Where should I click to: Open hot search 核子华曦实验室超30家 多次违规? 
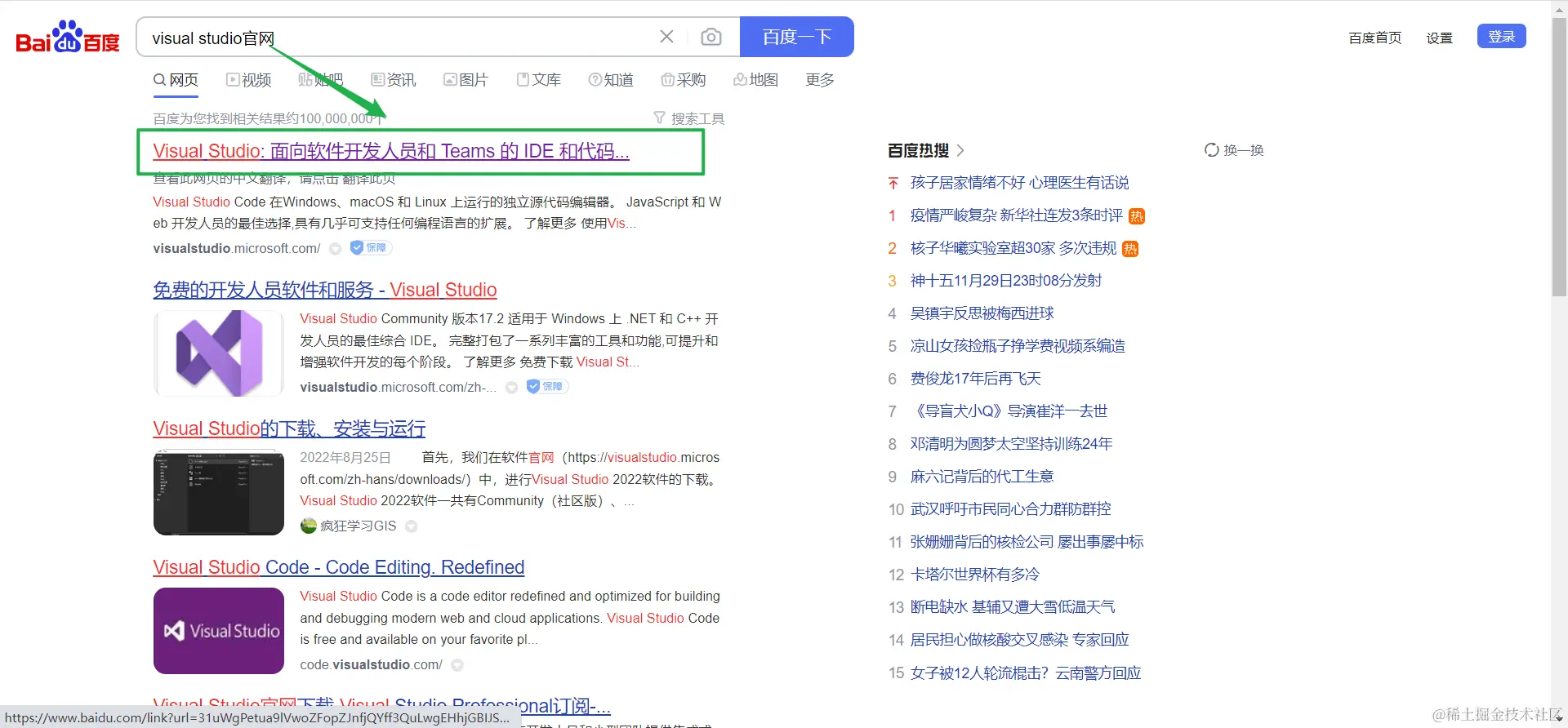pyautogui.click(x=1013, y=248)
